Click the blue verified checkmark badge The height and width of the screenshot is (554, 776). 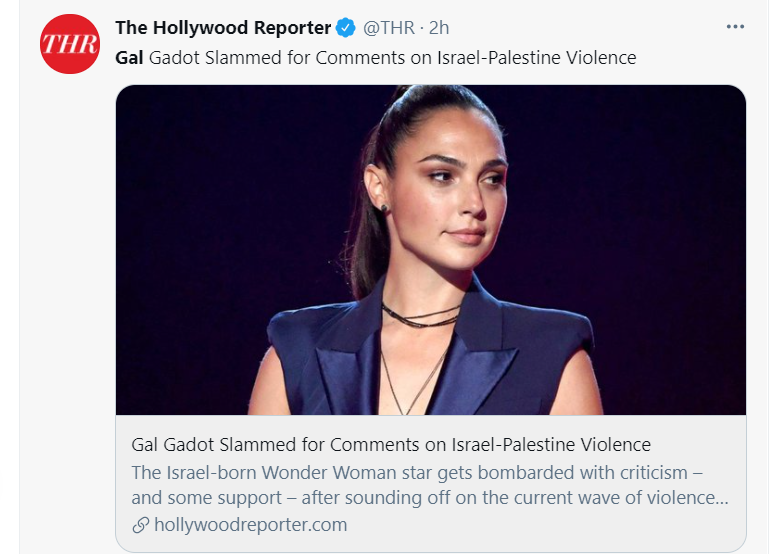click(345, 28)
